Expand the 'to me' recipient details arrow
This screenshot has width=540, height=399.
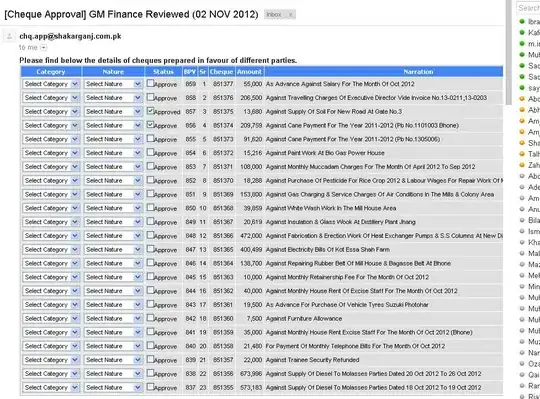click(43, 48)
